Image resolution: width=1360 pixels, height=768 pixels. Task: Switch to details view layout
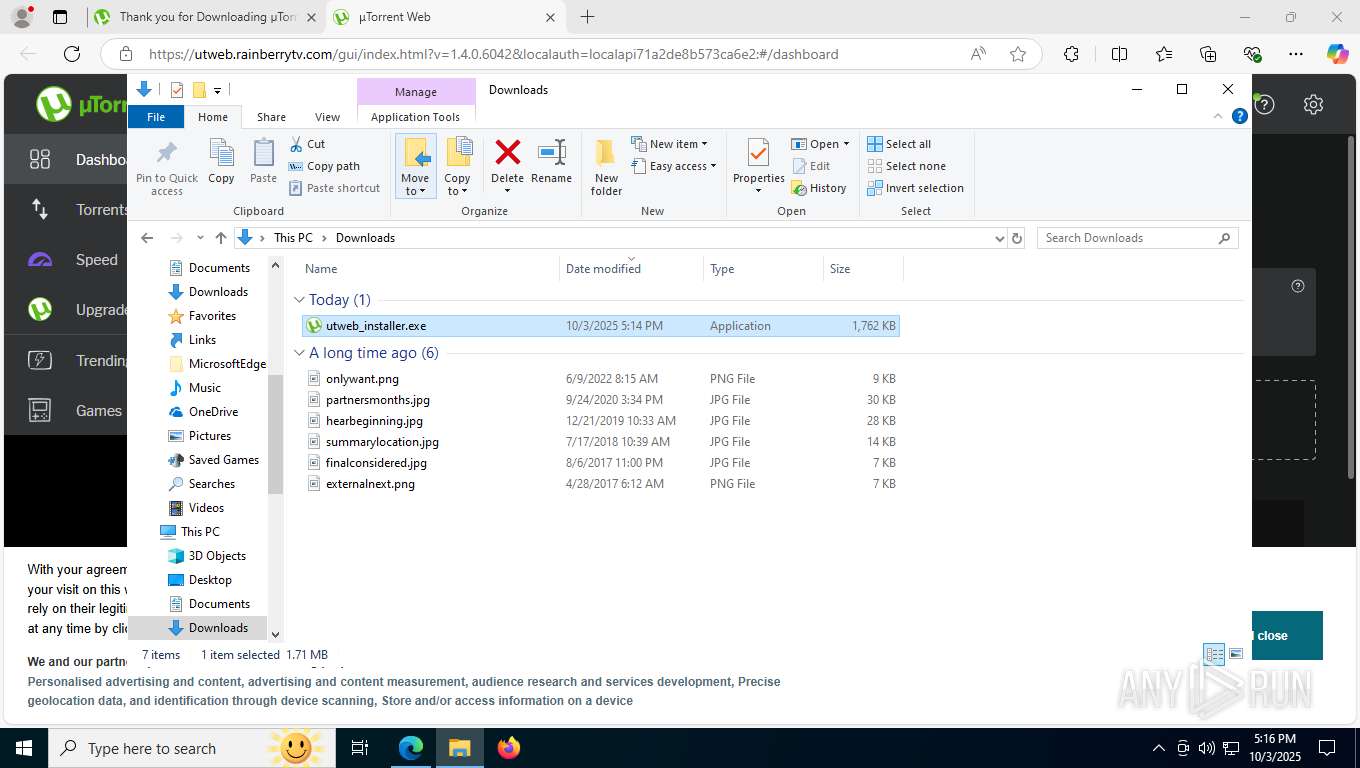click(x=1214, y=654)
